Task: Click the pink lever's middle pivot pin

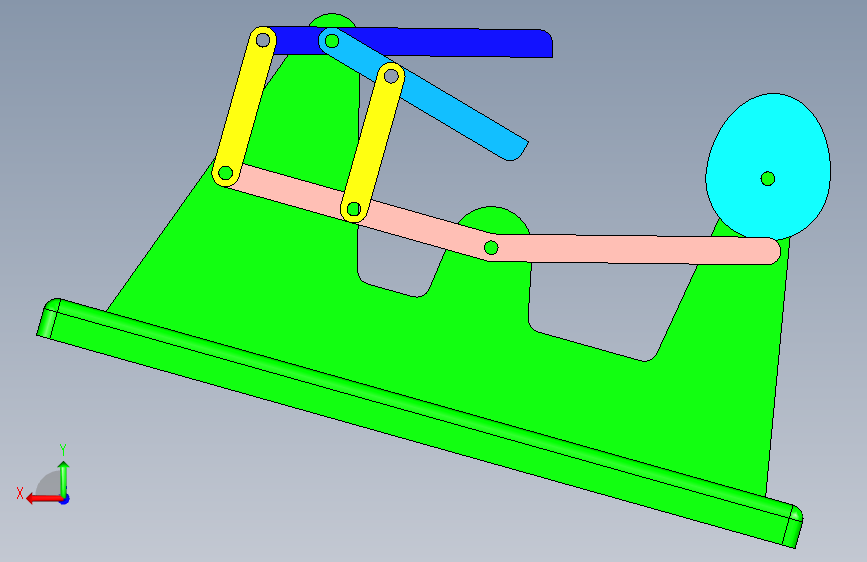Action: pos(491,248)
